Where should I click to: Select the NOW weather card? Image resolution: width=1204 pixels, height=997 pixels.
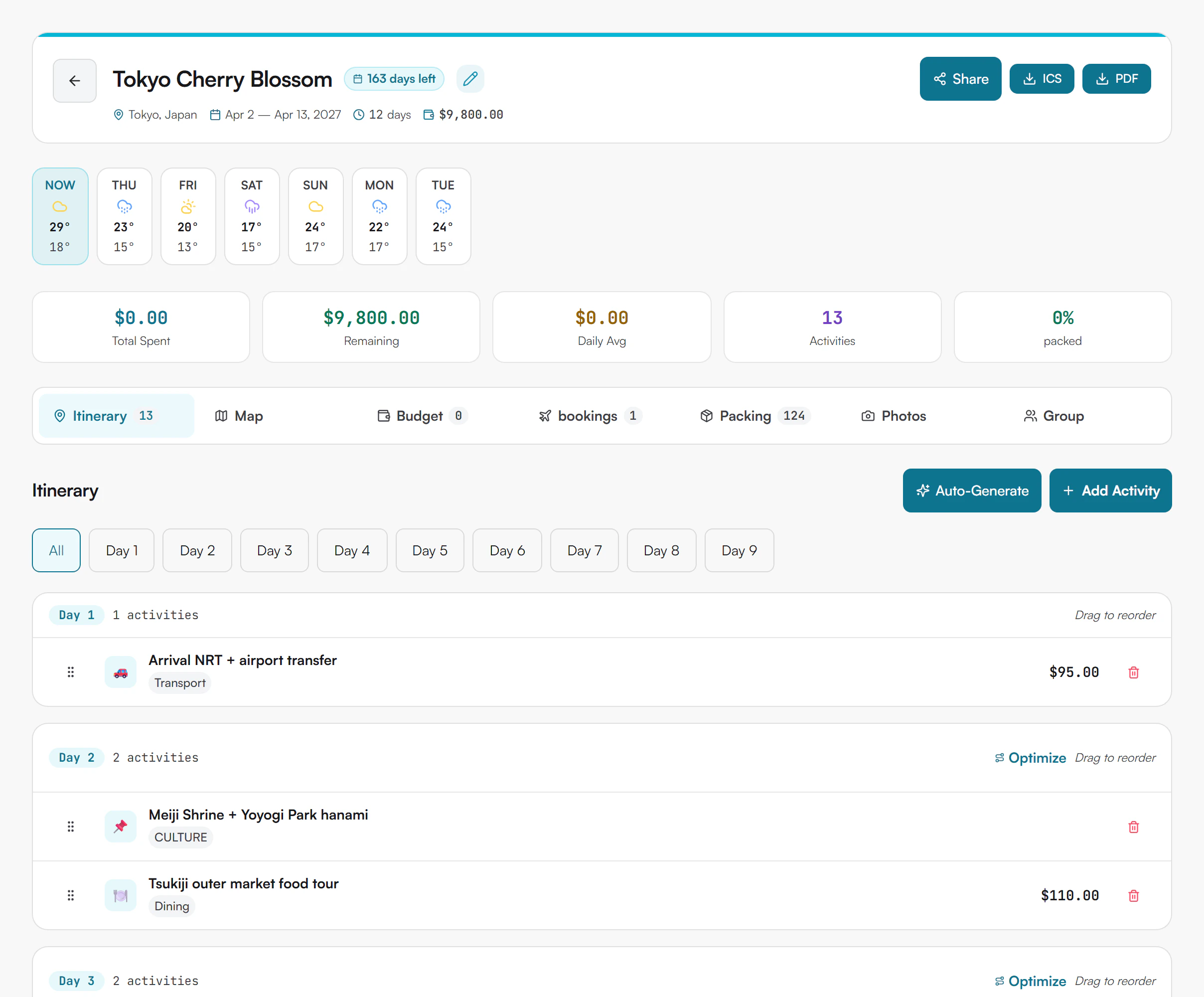pyautogui.click(x=60, y=216)
